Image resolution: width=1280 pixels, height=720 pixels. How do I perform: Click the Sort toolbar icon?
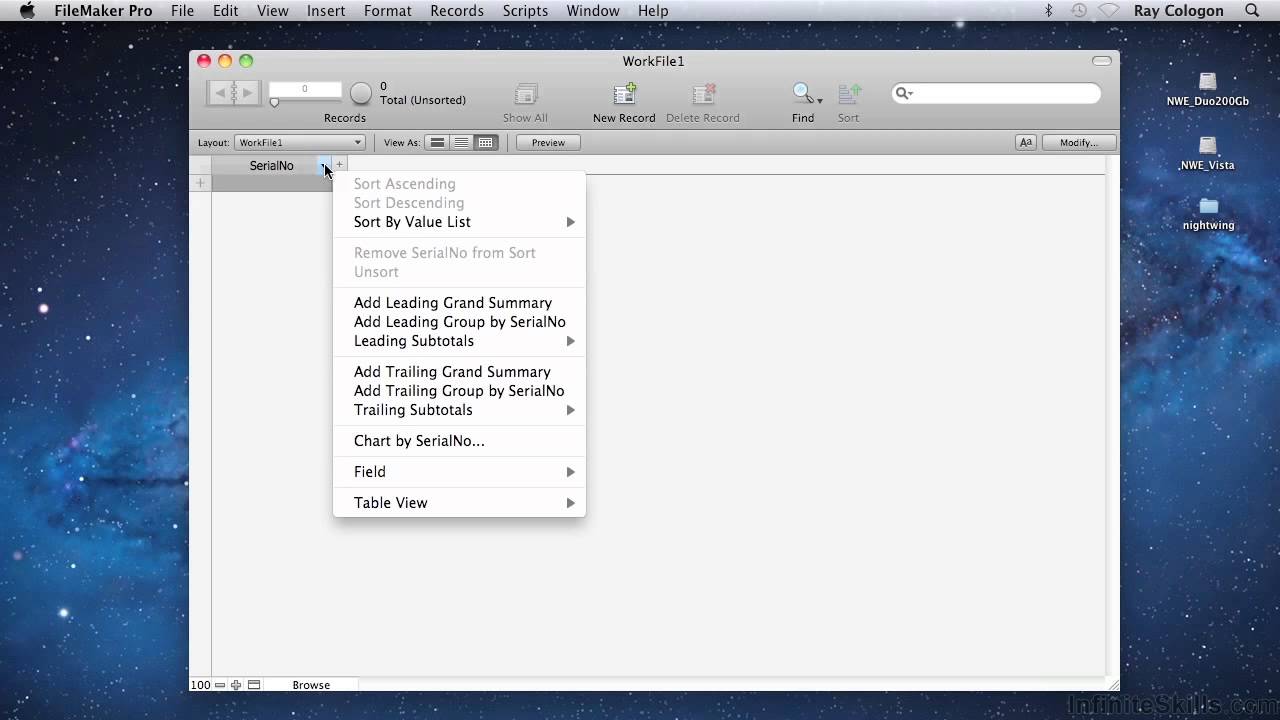click(849, 94)
